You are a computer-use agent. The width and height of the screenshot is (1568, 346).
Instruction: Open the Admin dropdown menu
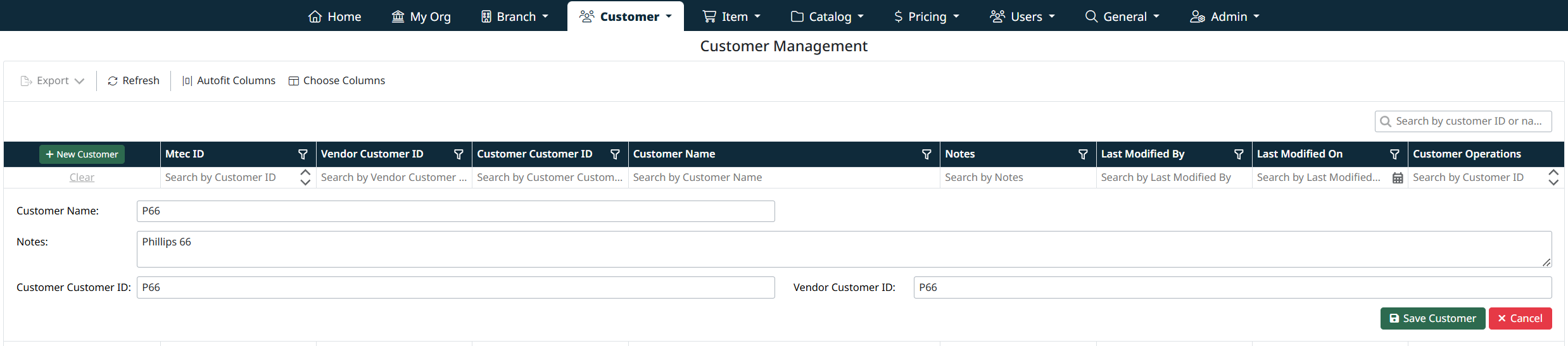pos(1225,16)
